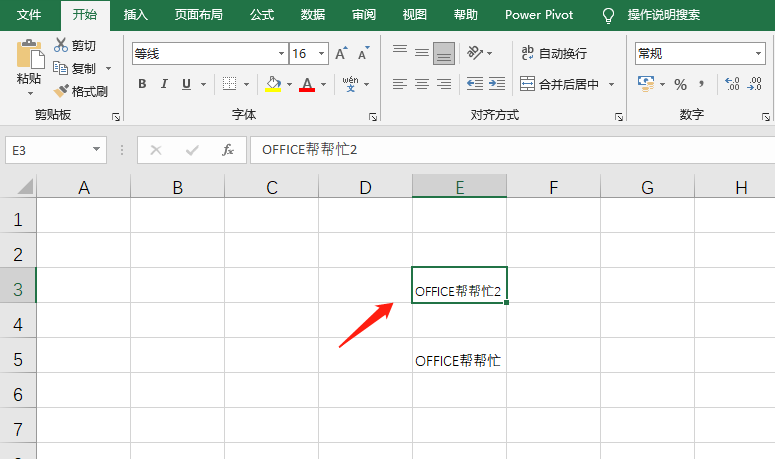Click the Paste clipboard icon

pos(29,54)
